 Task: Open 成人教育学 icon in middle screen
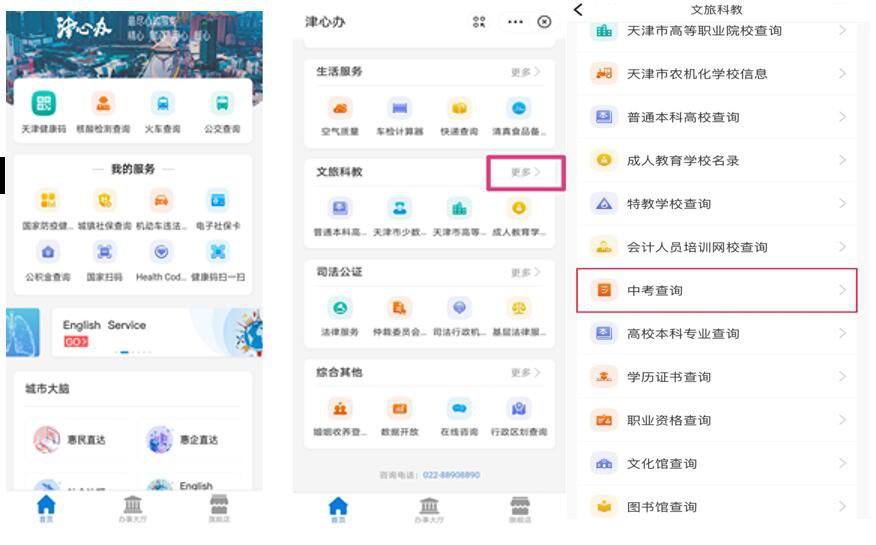coord(518,208)
